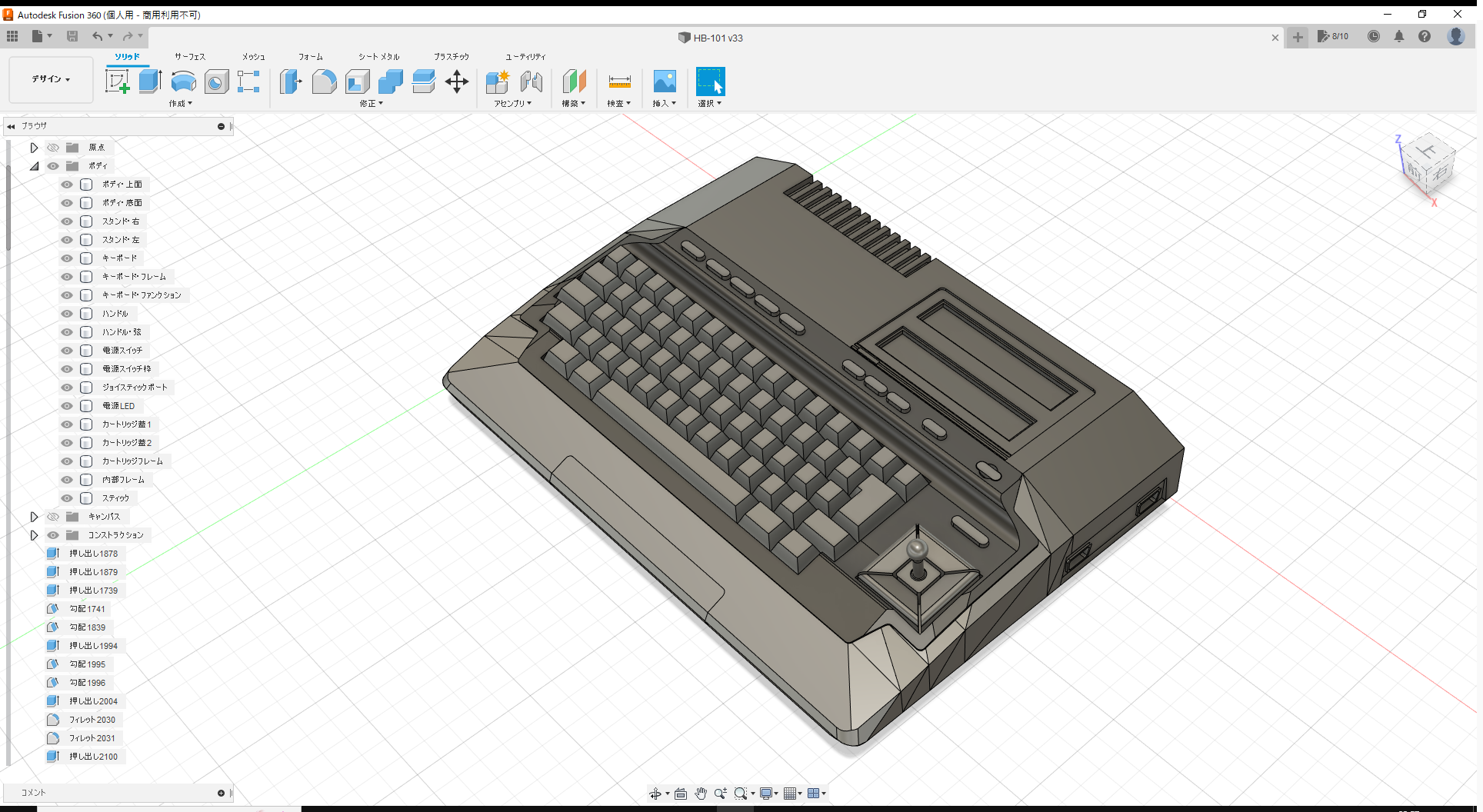Open the デザイン workspace dropdown
Image resolution: width=1483 pixels, height=812 pixels.
(50, 79)
